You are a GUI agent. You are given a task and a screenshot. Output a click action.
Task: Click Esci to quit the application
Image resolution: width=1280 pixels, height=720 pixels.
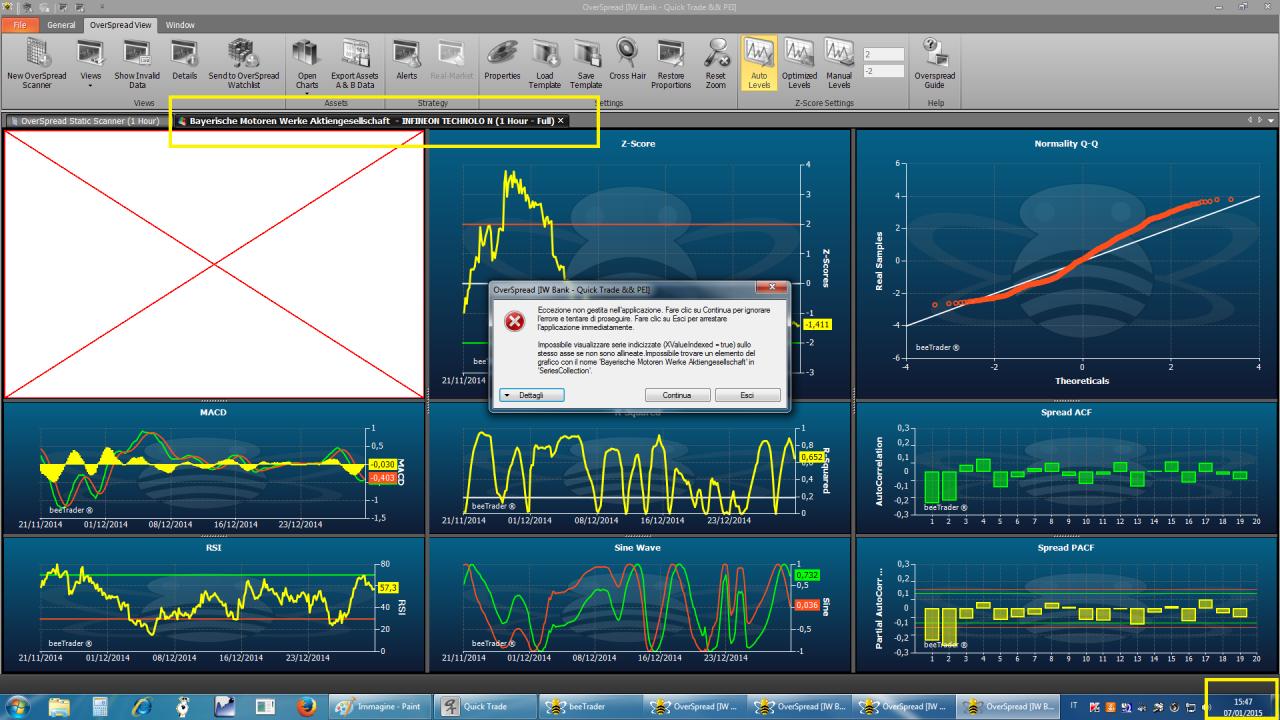747,395
